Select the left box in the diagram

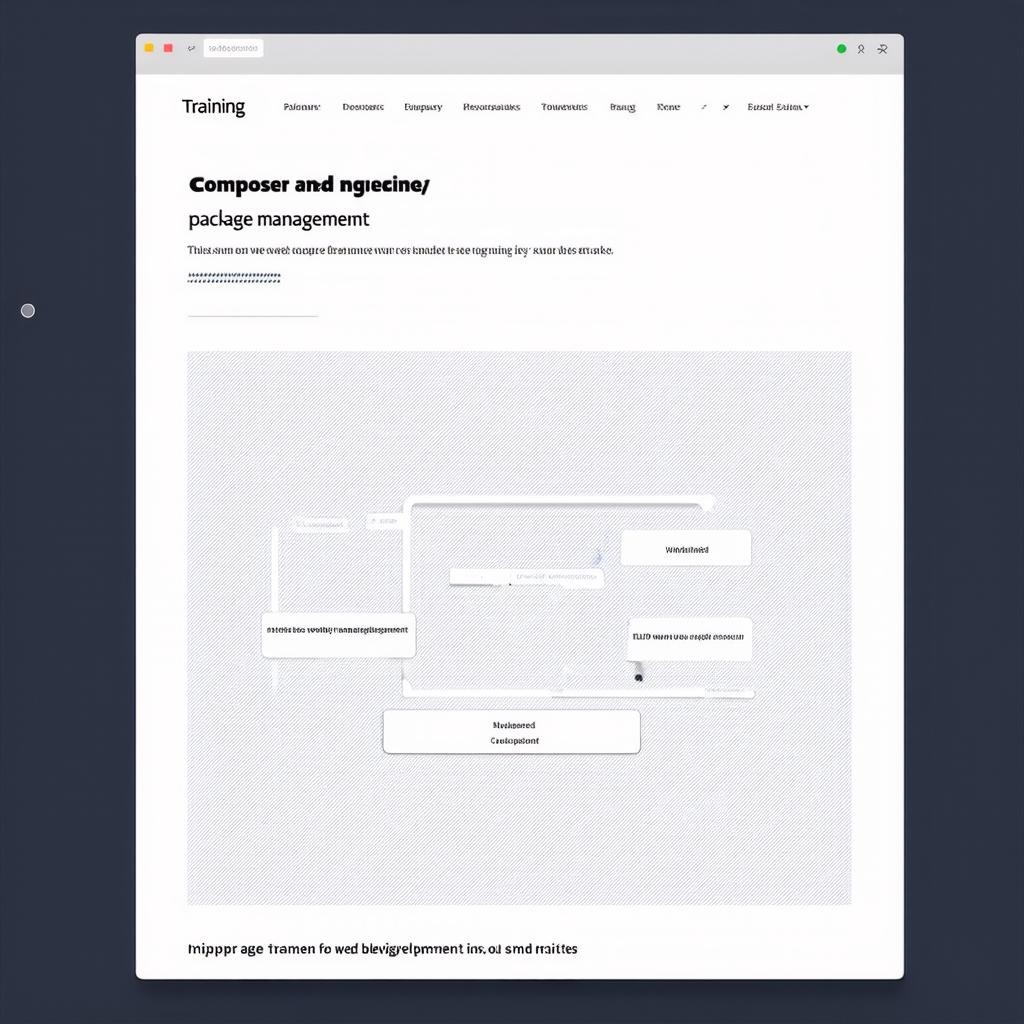pyautogui.click(x=338, y=635)
